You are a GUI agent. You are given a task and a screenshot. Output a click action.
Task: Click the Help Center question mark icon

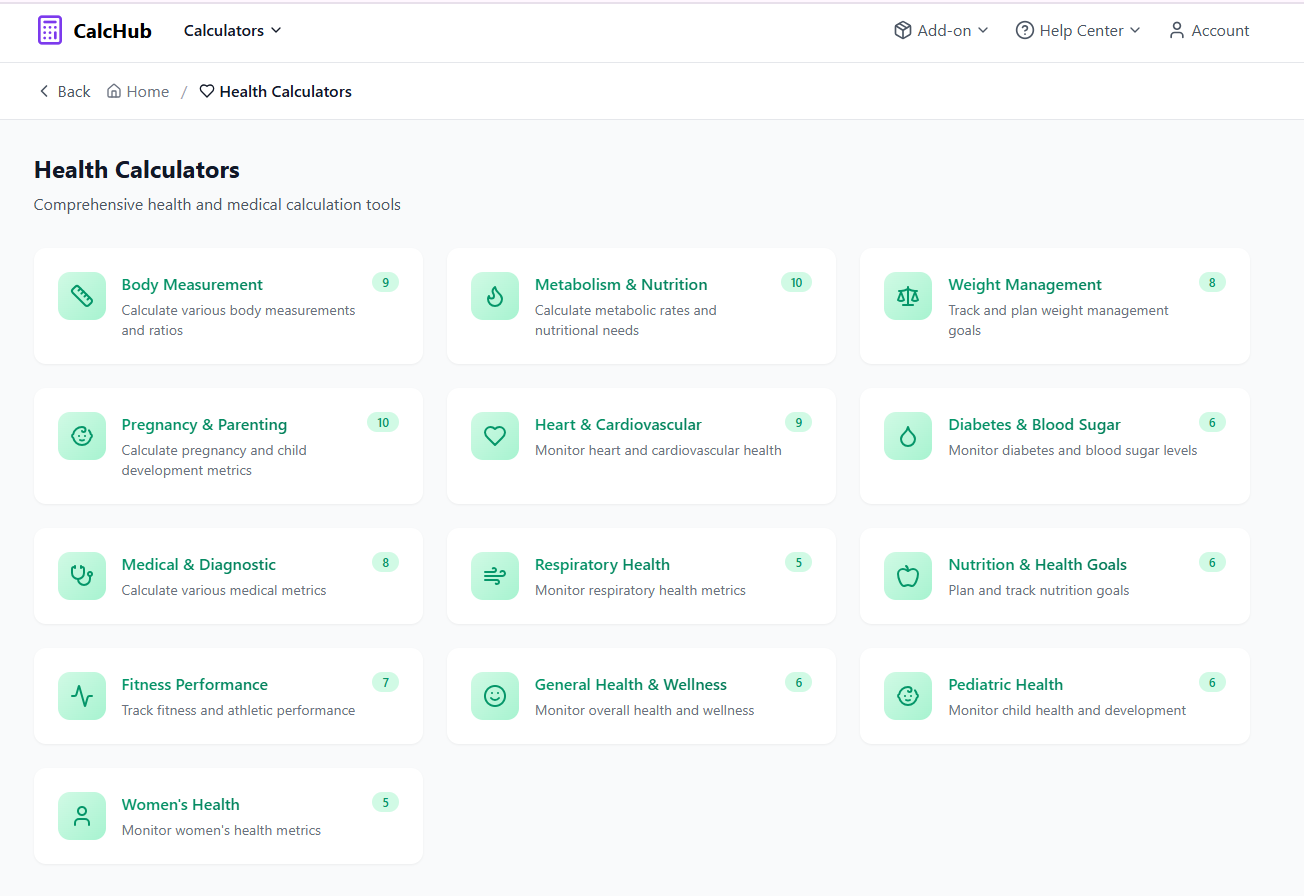tap(1025, 30)
